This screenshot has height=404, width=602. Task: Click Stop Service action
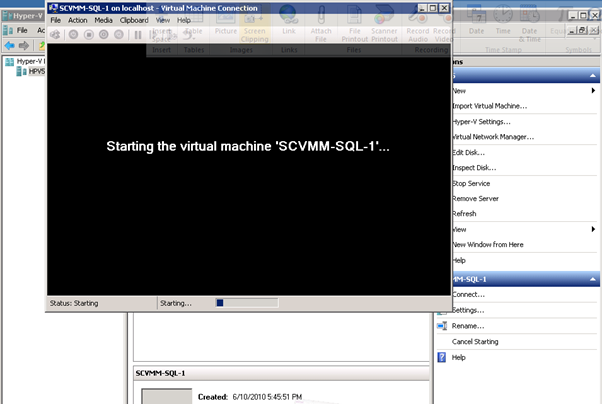tap(471, 184)
